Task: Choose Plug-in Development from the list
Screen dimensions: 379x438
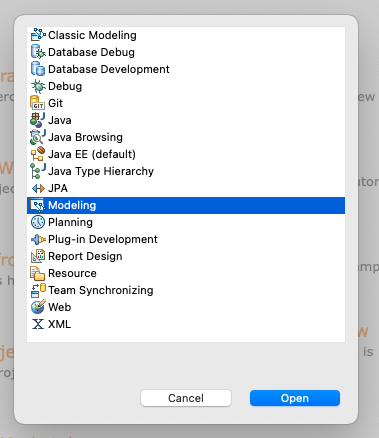Action: (186, 239)
